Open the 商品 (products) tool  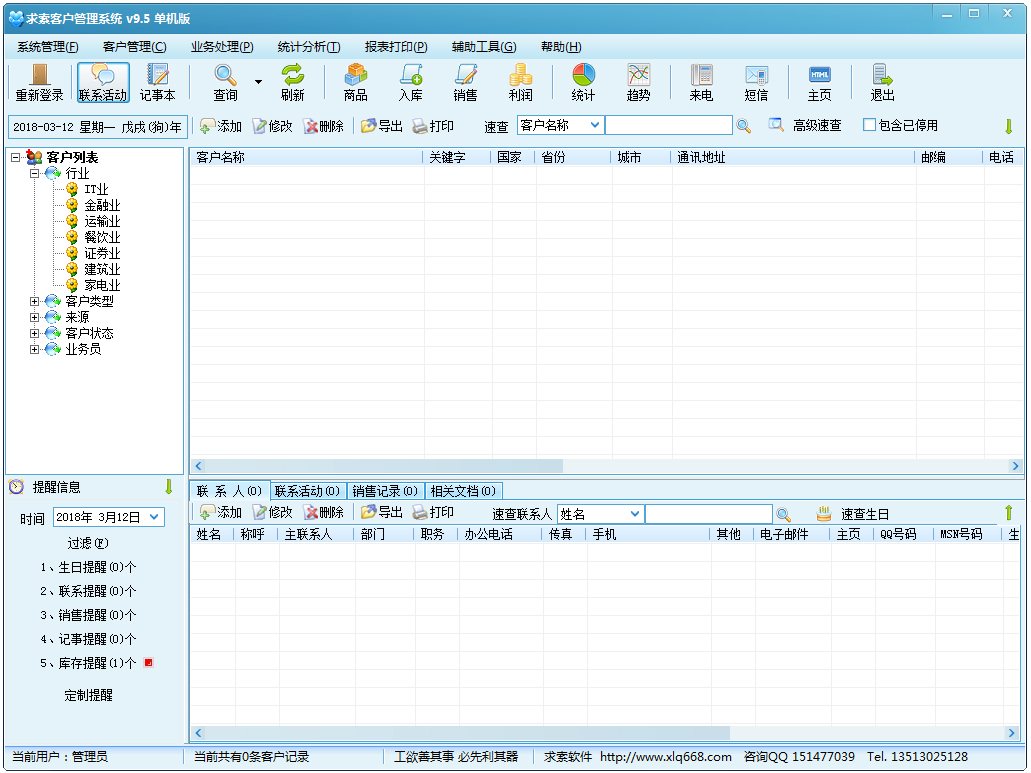[356, 82]
